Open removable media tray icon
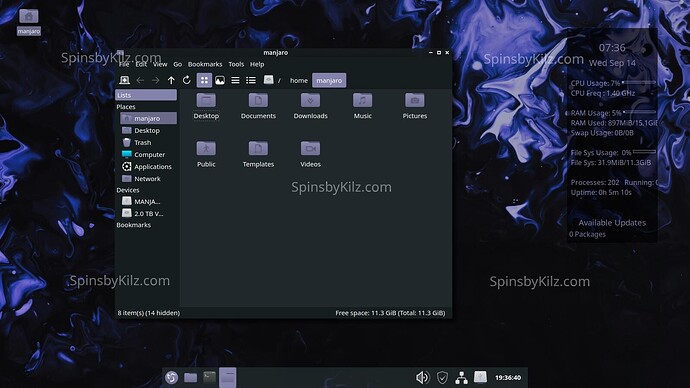 (x=480, y=377)
